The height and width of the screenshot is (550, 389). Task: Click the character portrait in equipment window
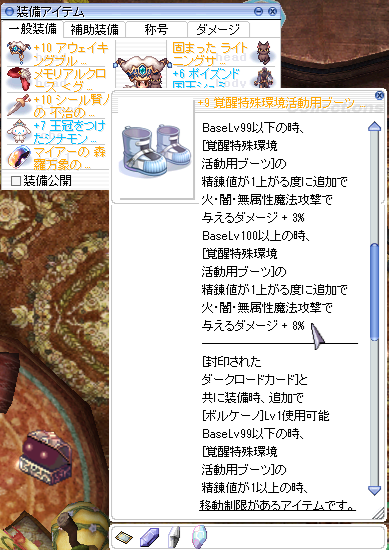tap(142, 72)
